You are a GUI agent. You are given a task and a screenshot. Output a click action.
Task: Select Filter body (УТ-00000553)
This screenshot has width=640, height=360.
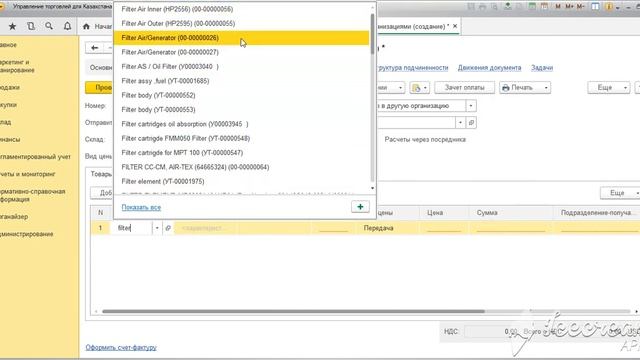pyautogui.click(x=242, y=109)
